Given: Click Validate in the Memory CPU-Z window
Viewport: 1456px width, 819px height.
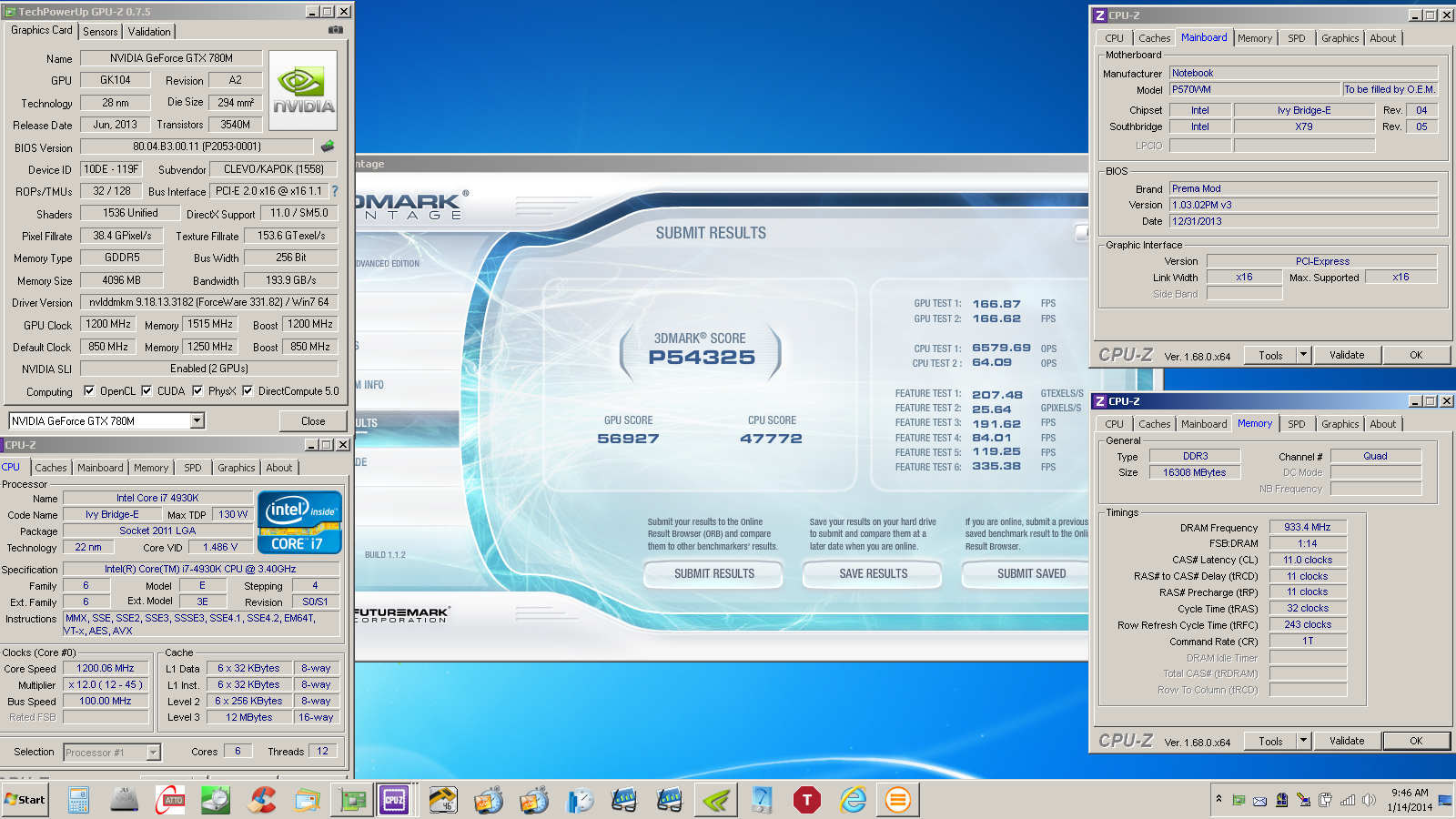Looking at the screenshot, I should click(1347, 741).
